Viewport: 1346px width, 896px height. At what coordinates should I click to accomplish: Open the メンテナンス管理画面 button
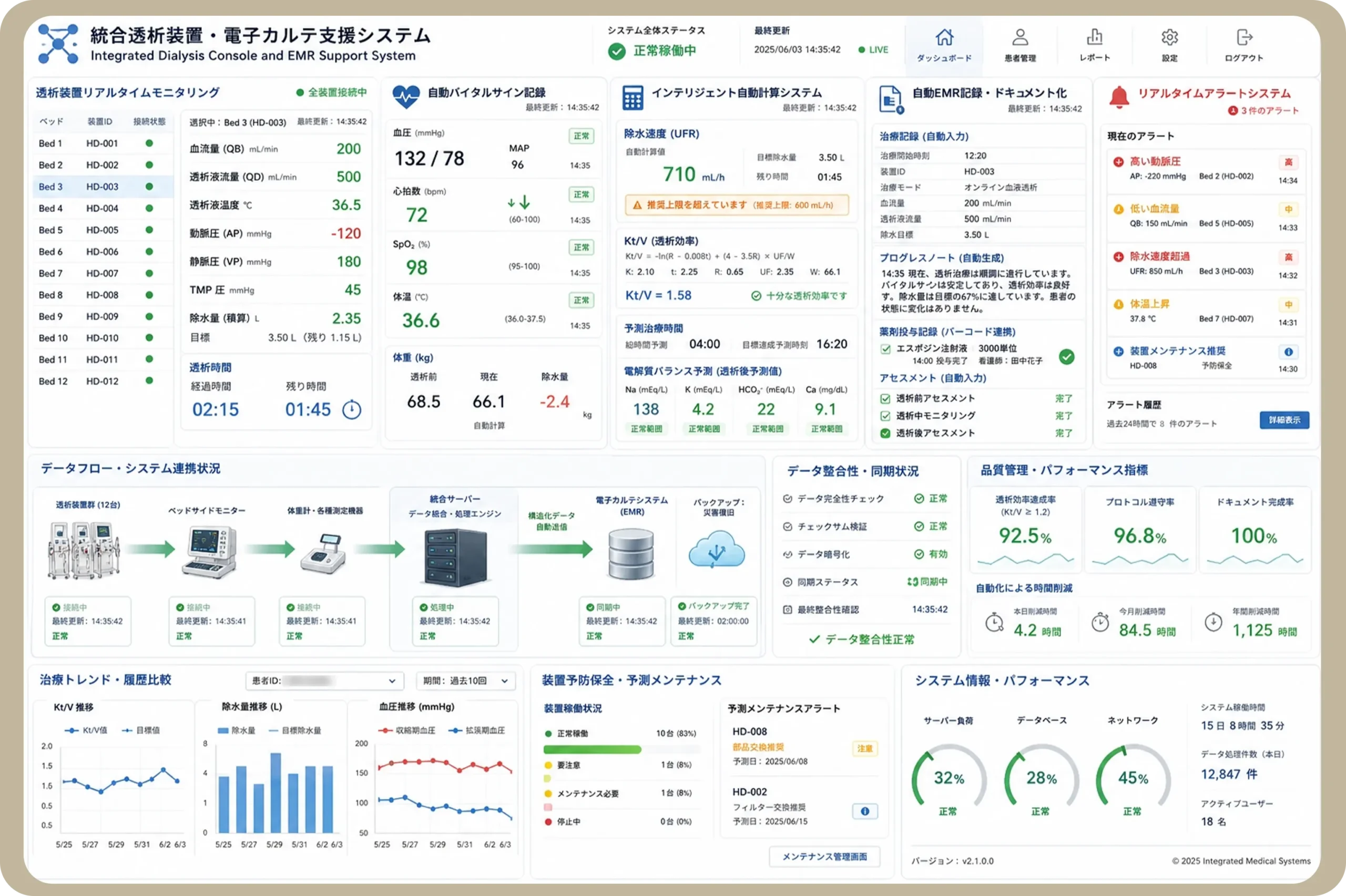click(823, 856)
